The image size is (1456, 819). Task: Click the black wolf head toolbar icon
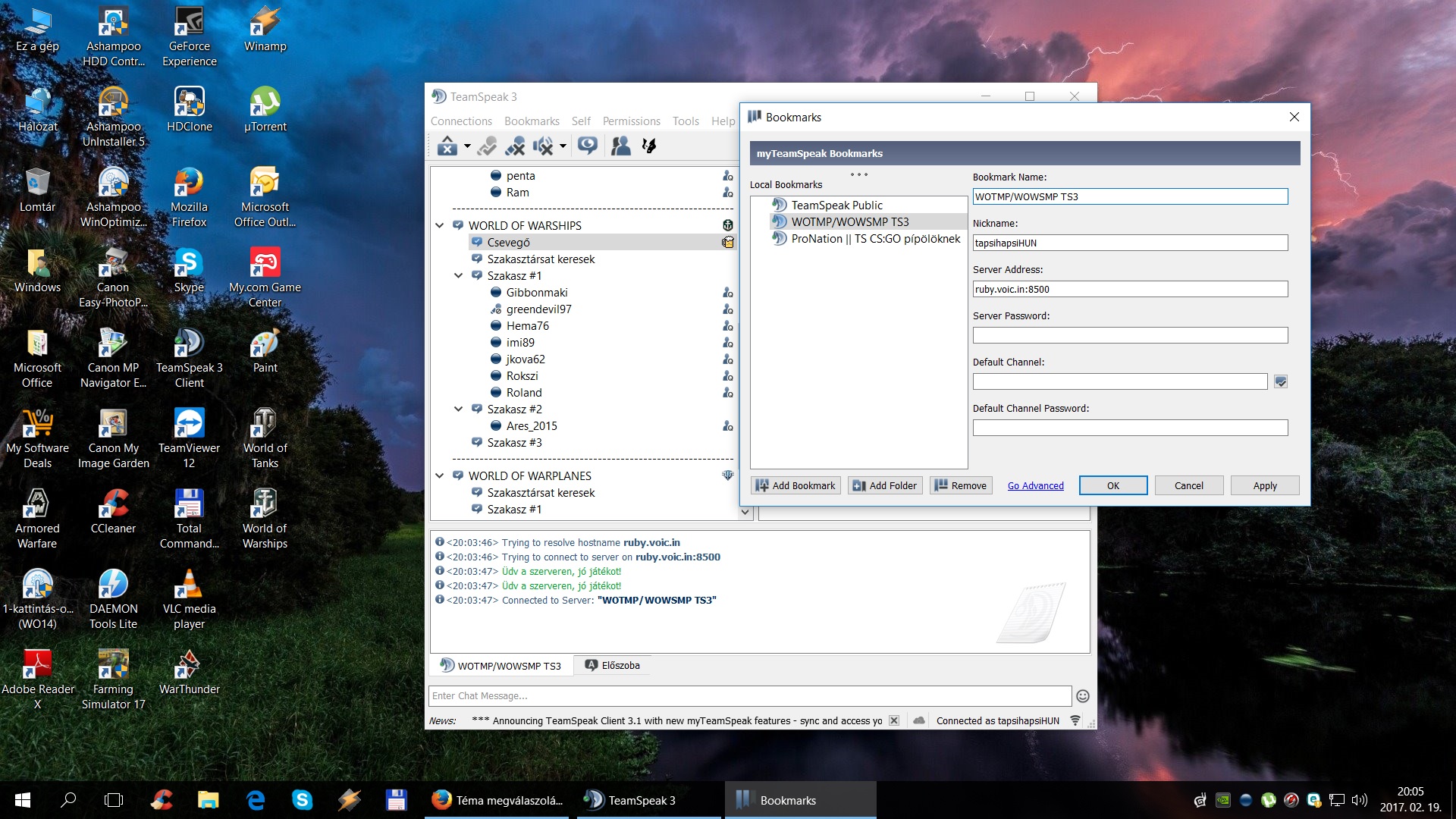click(649, 146)
